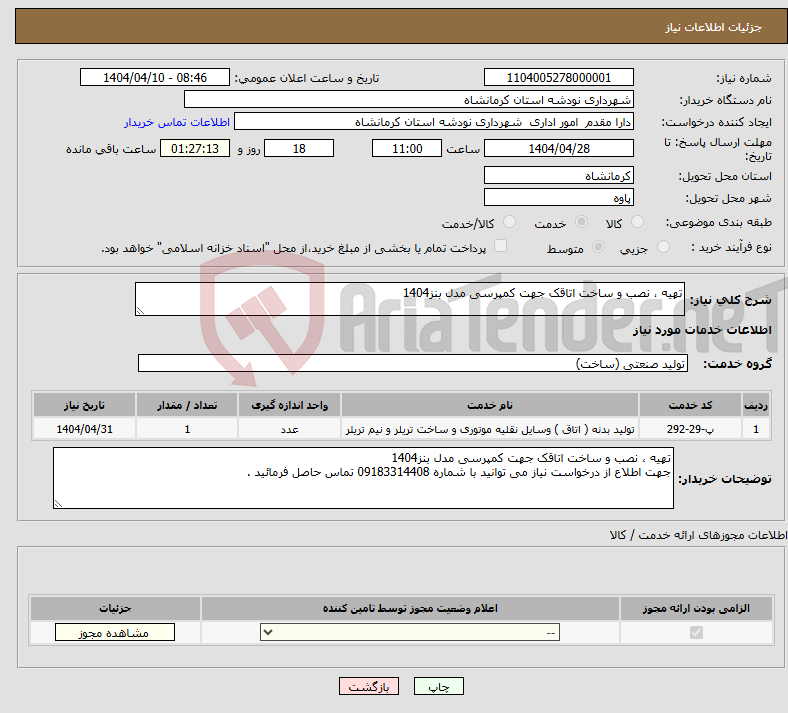Click the resize handle of شرح کلی نیاز box
This screenshot has height=713, width=788.
point(140,311)
